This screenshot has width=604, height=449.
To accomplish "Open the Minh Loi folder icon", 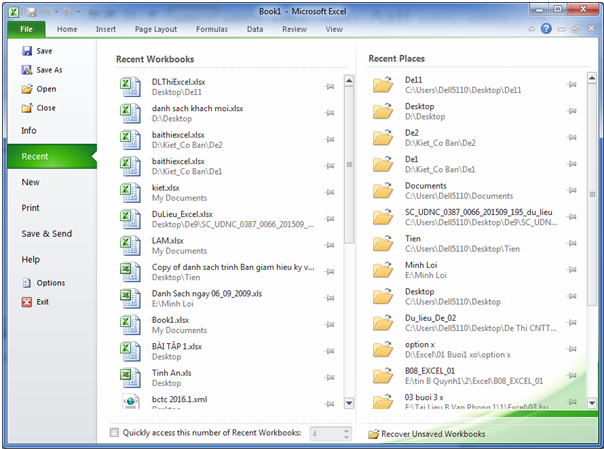I will point(383,270).
